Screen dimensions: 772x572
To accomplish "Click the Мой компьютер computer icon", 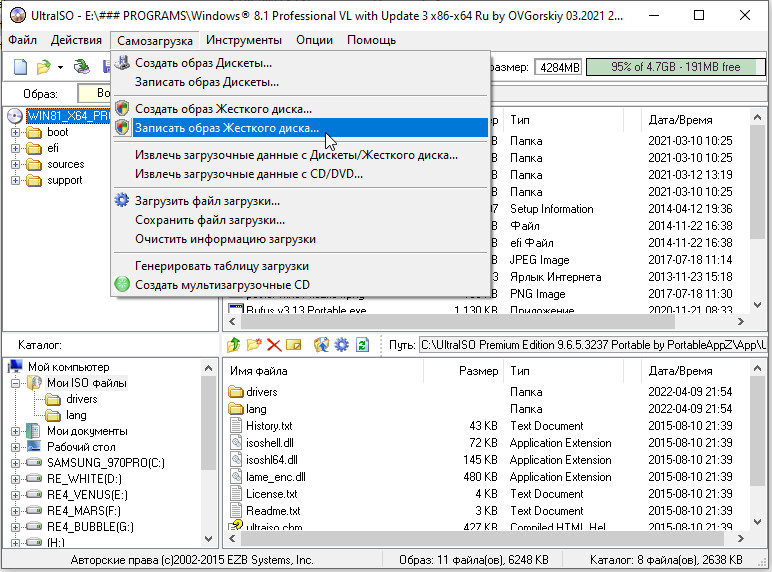I will [x=16, y=366].
